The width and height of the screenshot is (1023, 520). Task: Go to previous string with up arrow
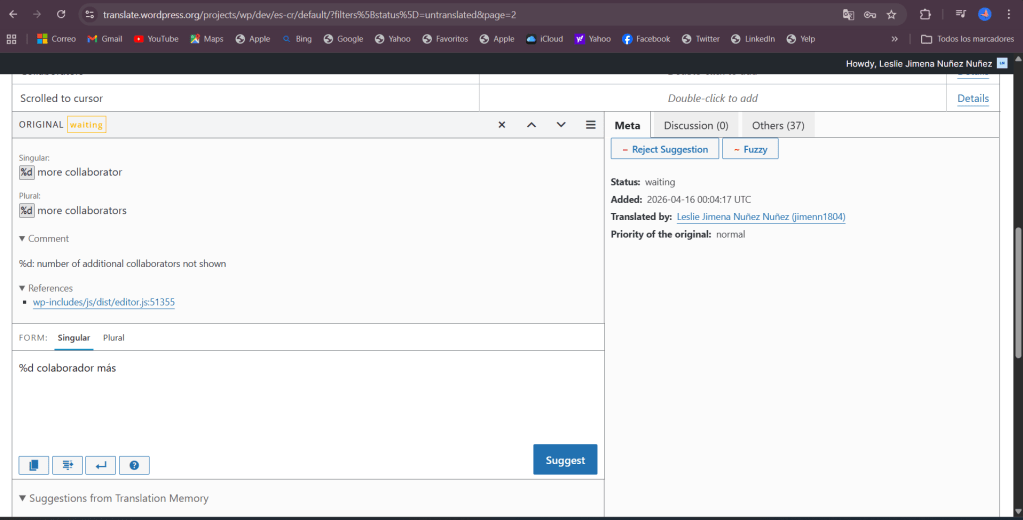531,125
